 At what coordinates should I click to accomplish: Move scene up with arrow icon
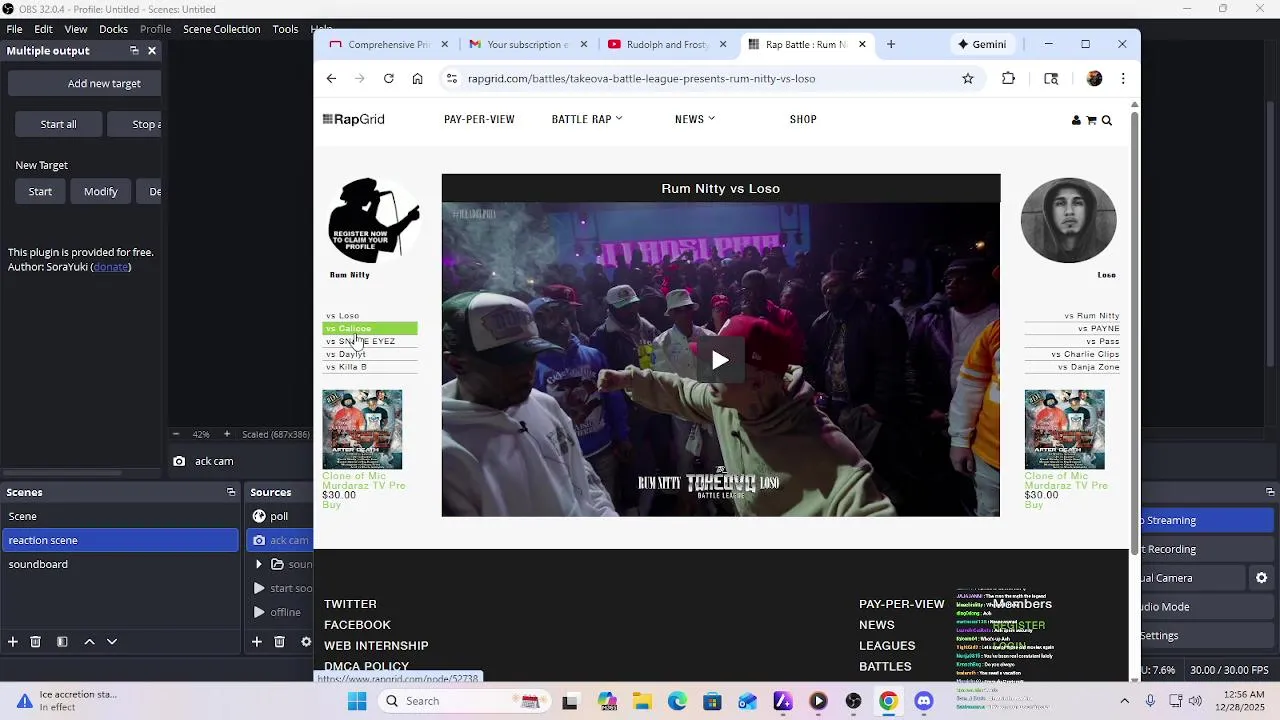pyautogui.click(x=89, y=642)
